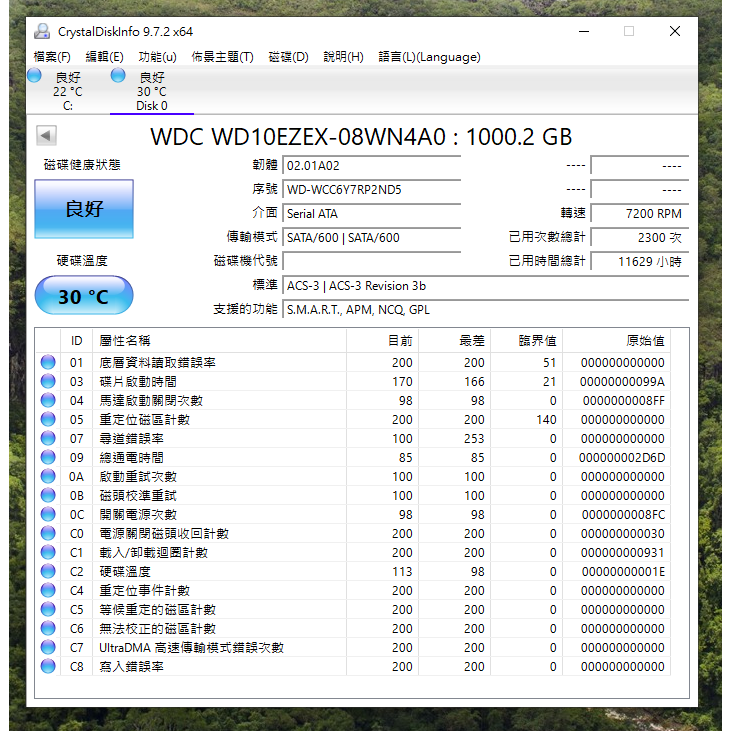The image size is (731, 731).
Task: Click the 11629 小時 power on hours field
Action: pos(640,262)
